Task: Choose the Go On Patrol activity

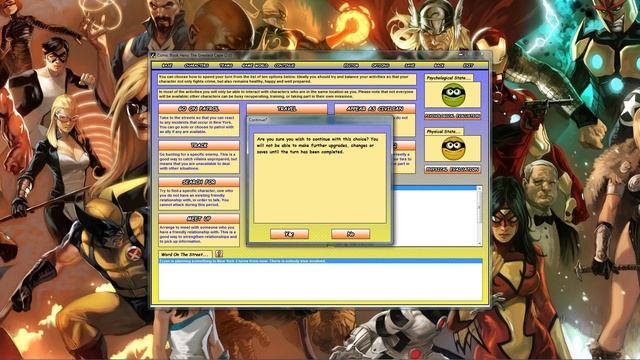Action: coord(199,109)
